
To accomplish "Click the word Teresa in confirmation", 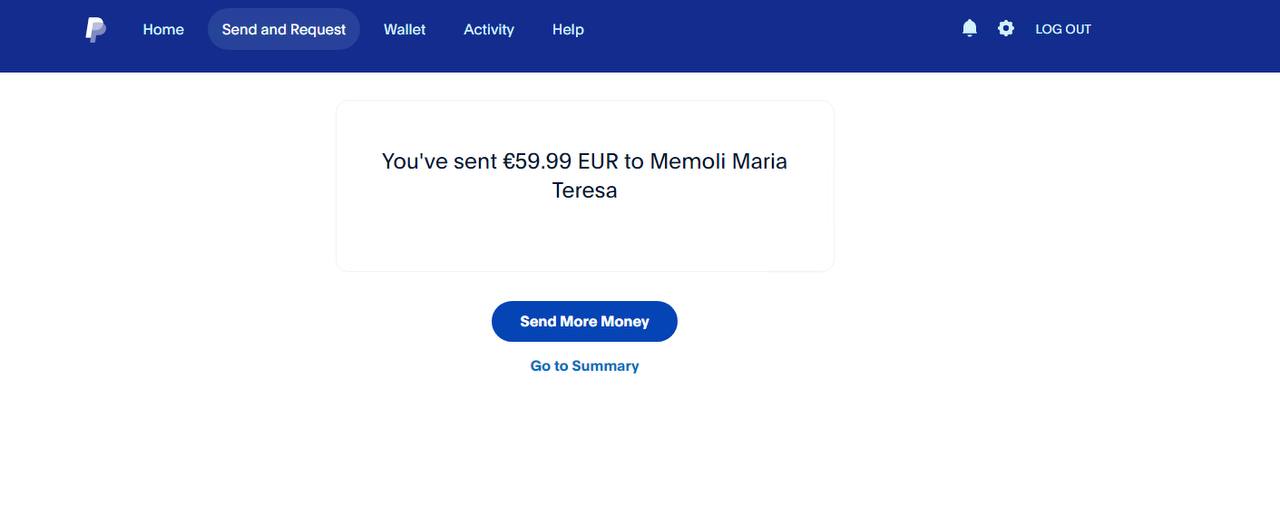I will pos(585,190).
